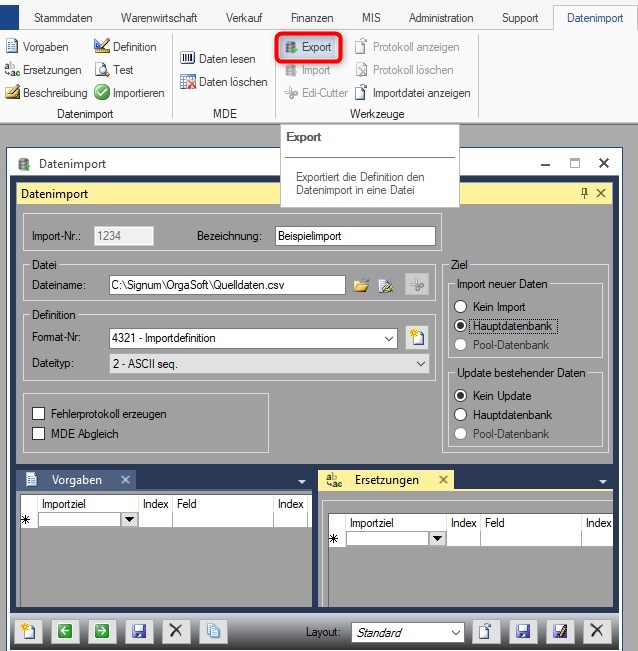Expand the Format-Nr dropdown

pos(388,339)
